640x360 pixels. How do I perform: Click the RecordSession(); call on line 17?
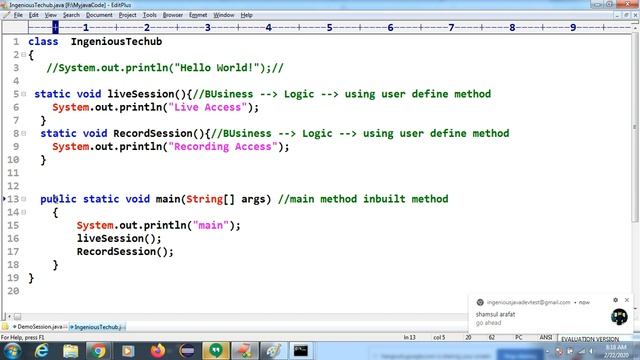(125, 251)
